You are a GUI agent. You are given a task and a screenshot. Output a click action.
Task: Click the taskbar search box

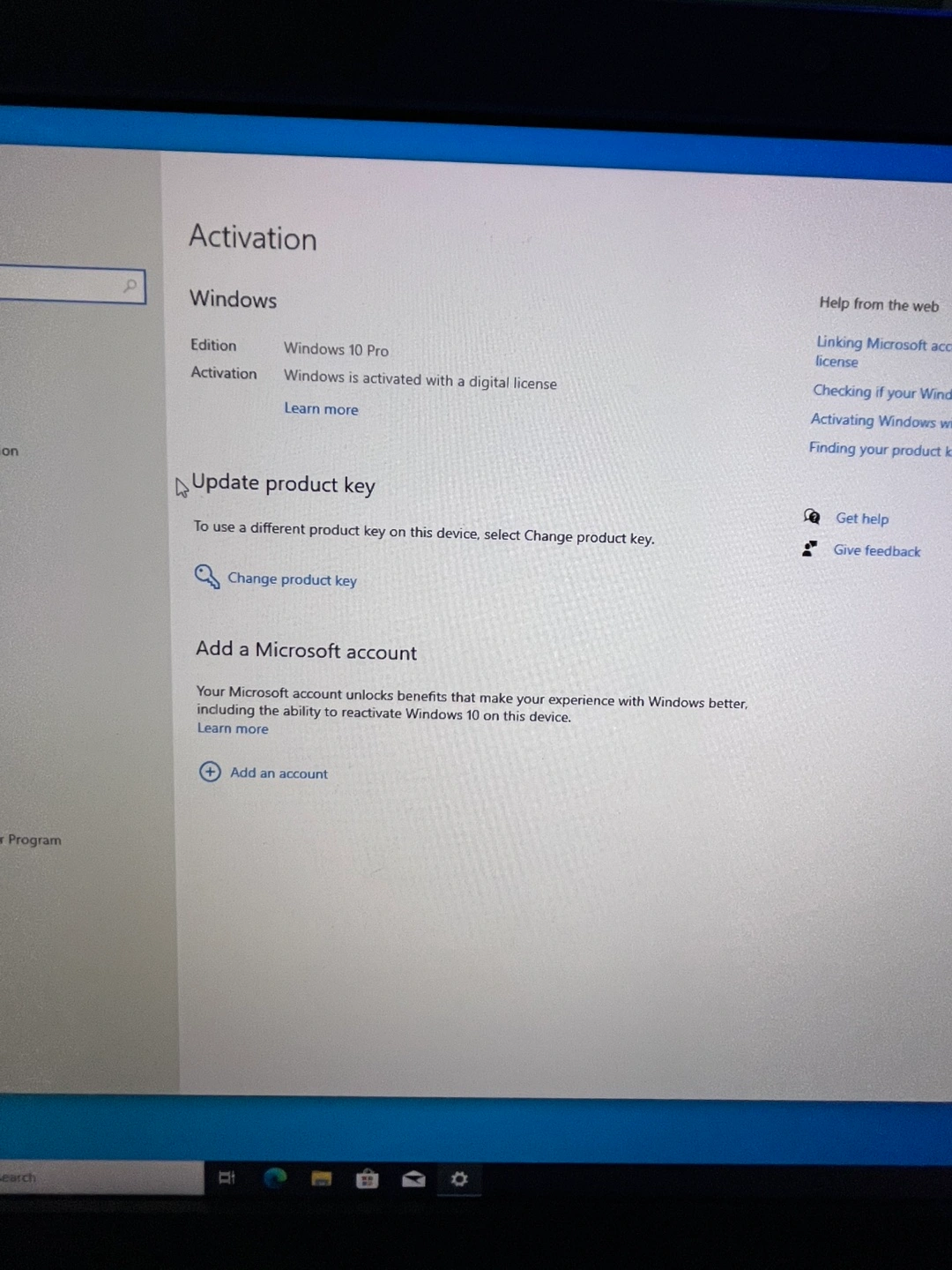101,1177
